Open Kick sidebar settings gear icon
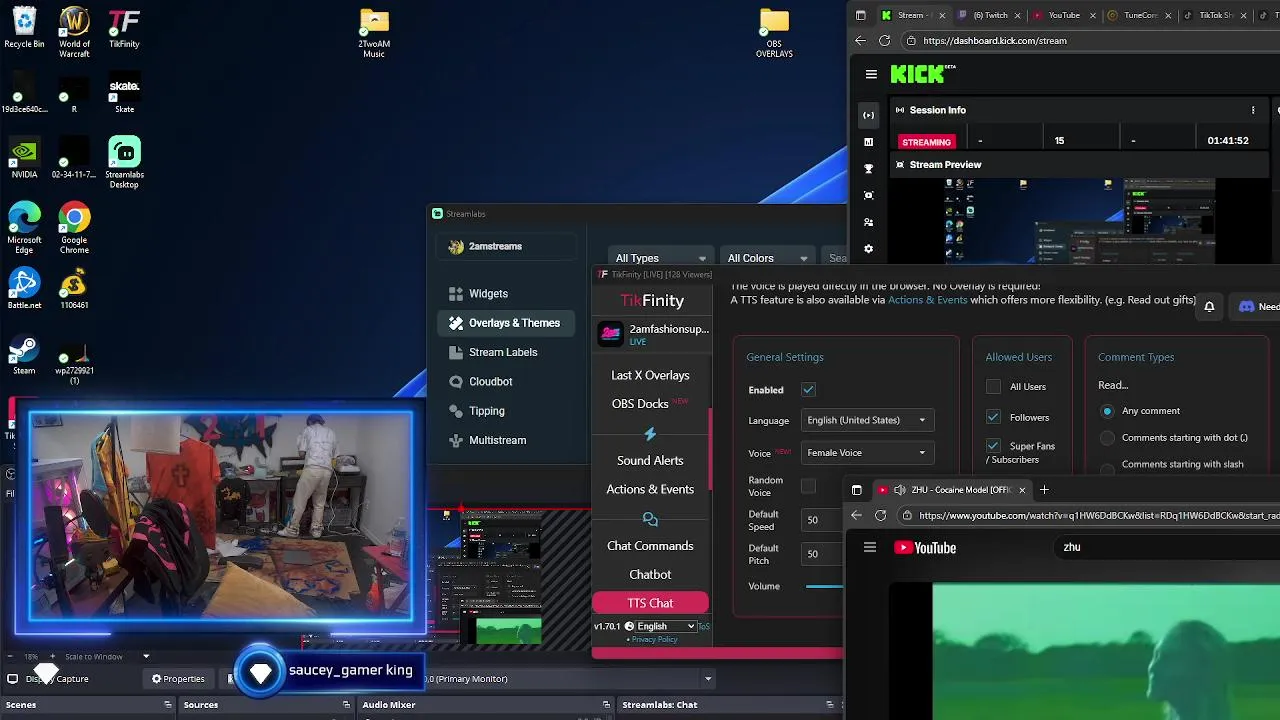 tap(868, 249)
